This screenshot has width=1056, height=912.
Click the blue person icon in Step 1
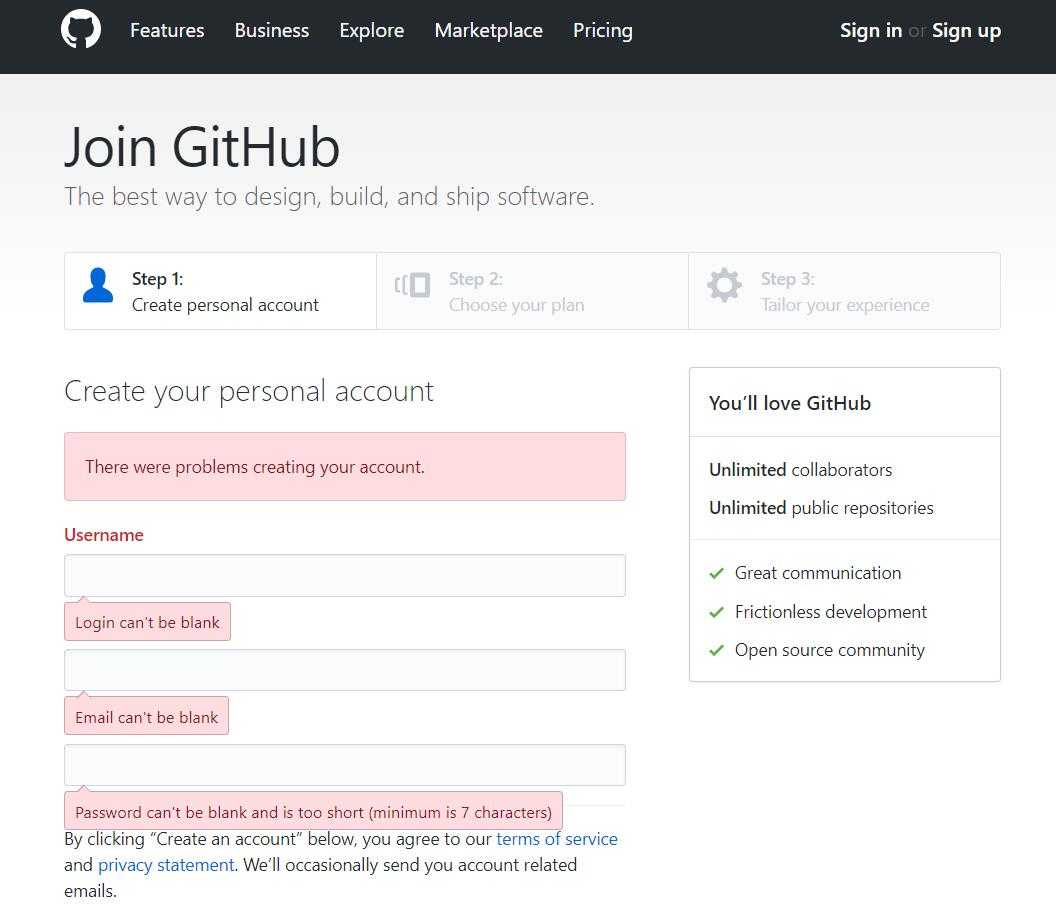[x=98, y=286]
